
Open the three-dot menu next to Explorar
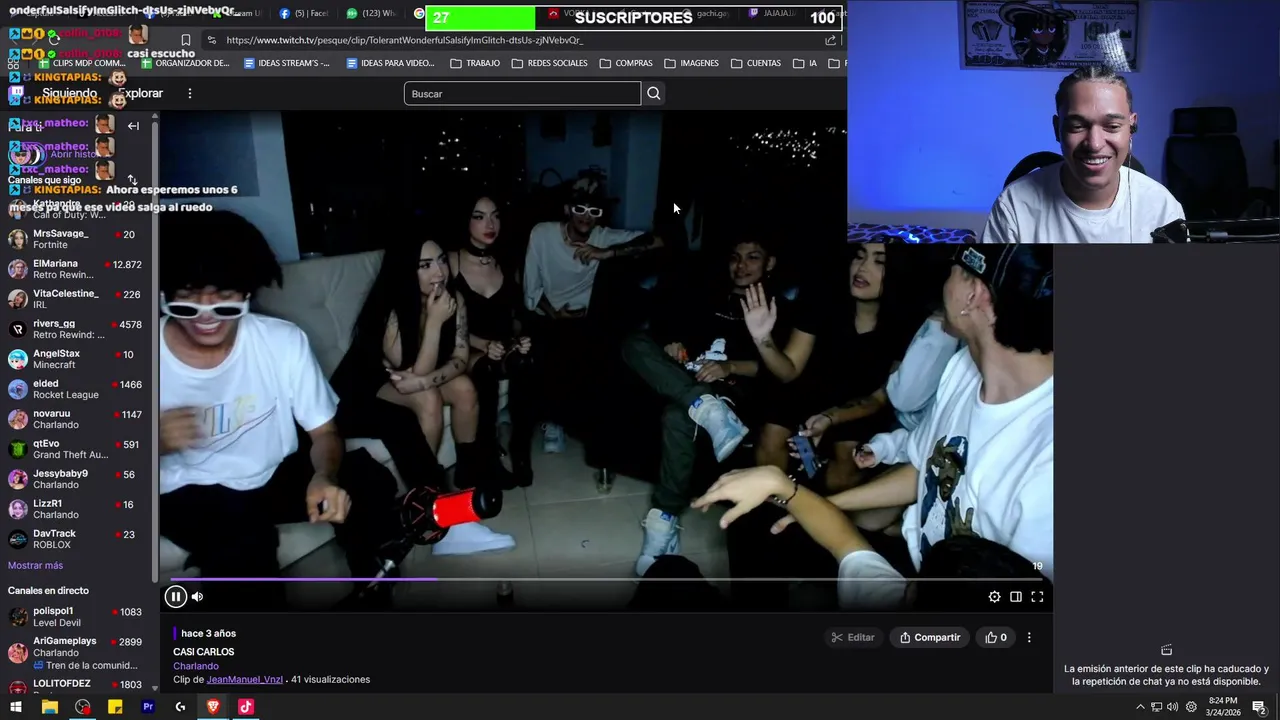click(189, 93)
